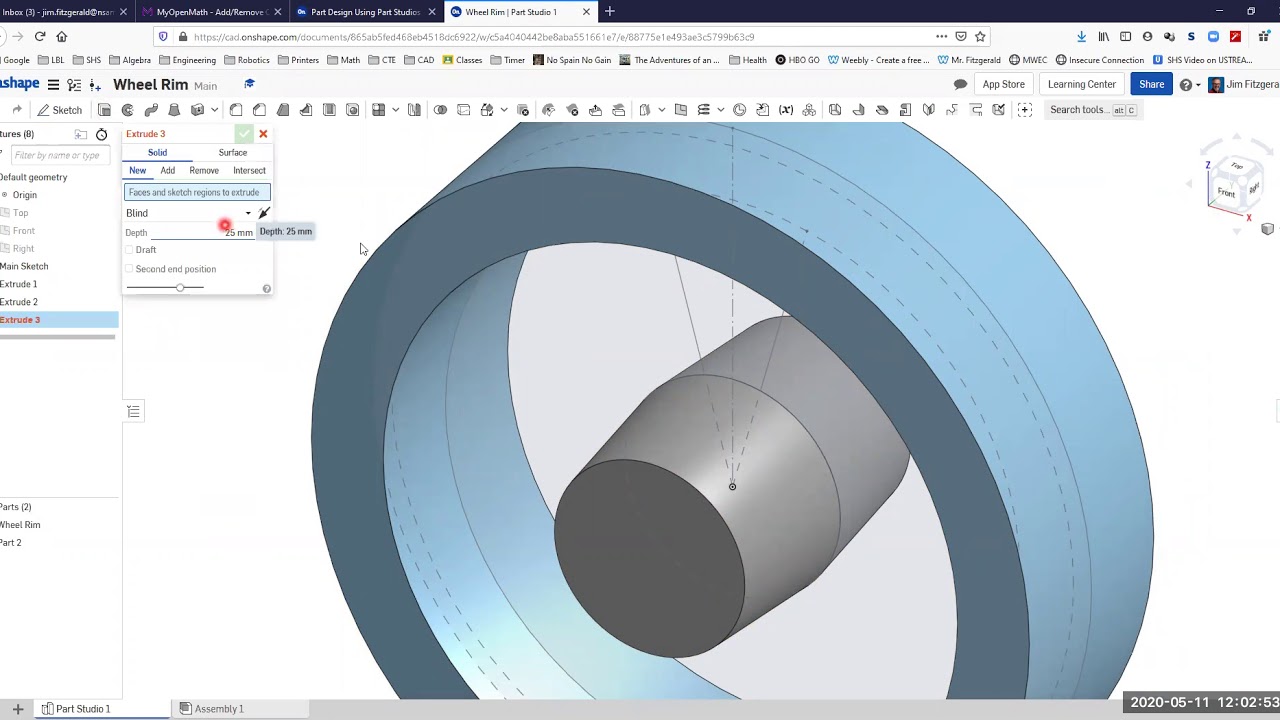Image resolution: width=1280 pixels, height=720 pixels.
Task: Select the New operation tab
Action: coord(138,171)
